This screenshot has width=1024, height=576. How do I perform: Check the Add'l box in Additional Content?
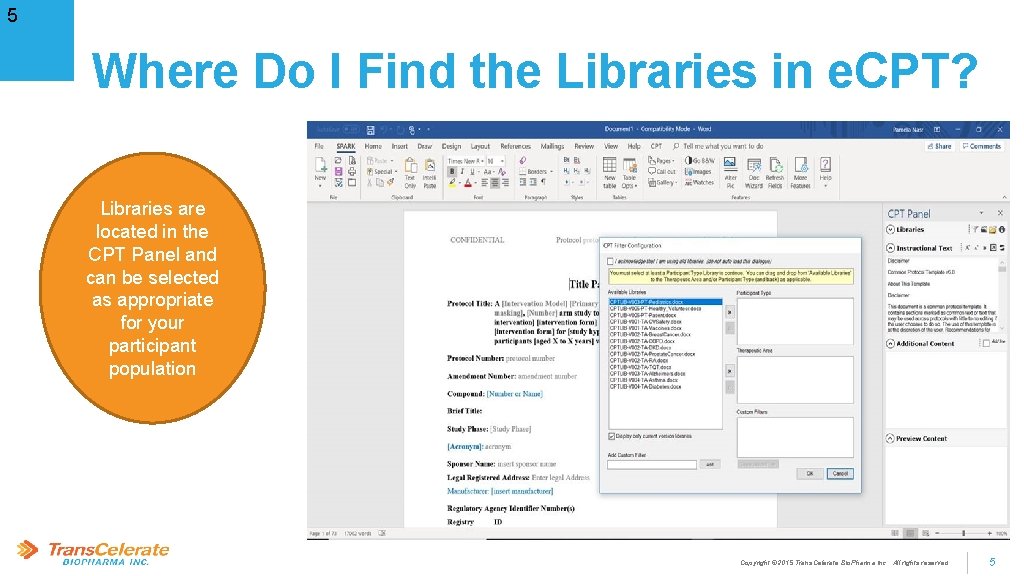pyautogui.click(x=986, y=341)
